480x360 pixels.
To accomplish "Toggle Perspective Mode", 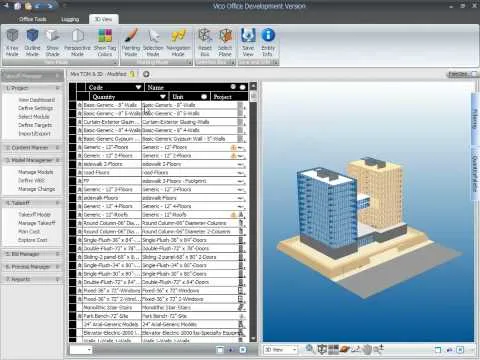I will click(x=77, y=42).
